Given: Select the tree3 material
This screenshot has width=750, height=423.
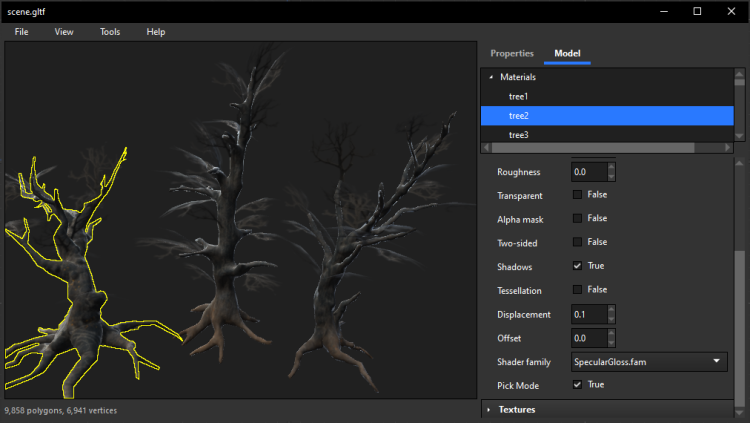Looking at the screenshot, I should pos(518,135).
